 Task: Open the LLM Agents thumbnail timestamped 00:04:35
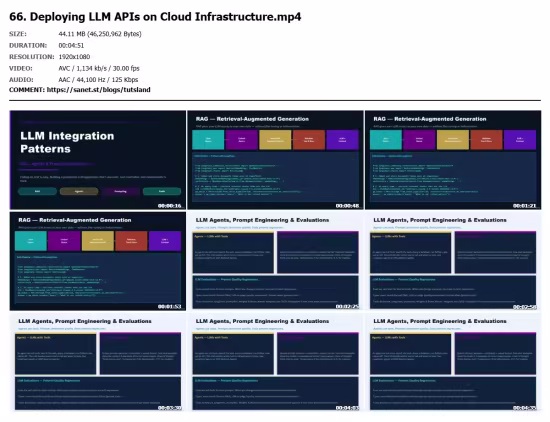tap(453, 362)
